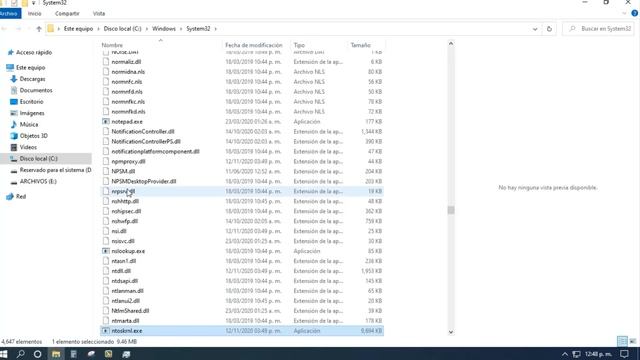This screenshot has height=360, width=640.
Task: Go up one folder level arrow
Action: (39, 29)
